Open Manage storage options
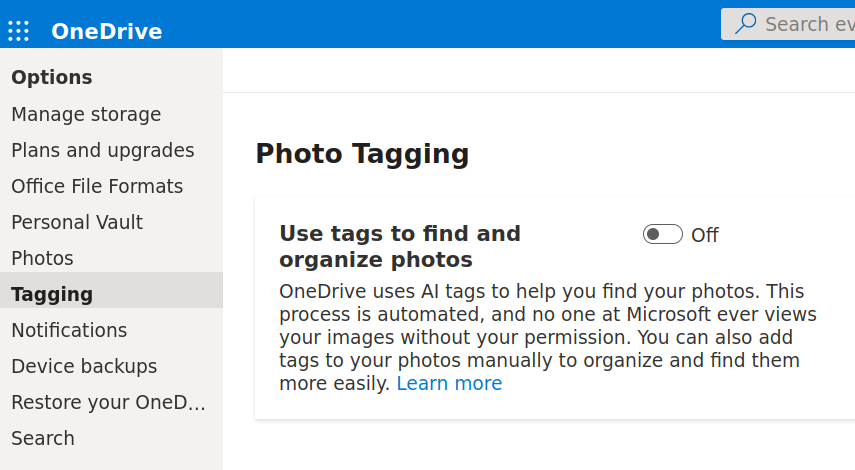Screen dimensions: 855x470 (86, 114)
